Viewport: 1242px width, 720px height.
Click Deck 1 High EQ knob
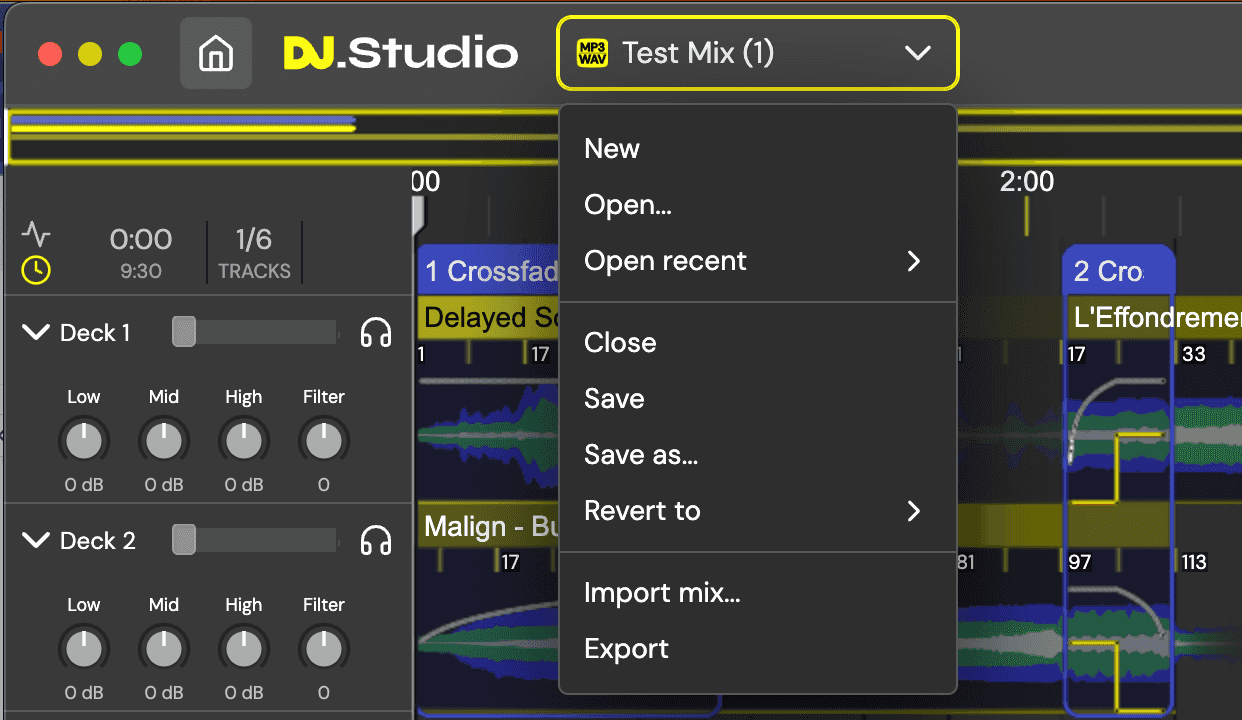(244, 440)
